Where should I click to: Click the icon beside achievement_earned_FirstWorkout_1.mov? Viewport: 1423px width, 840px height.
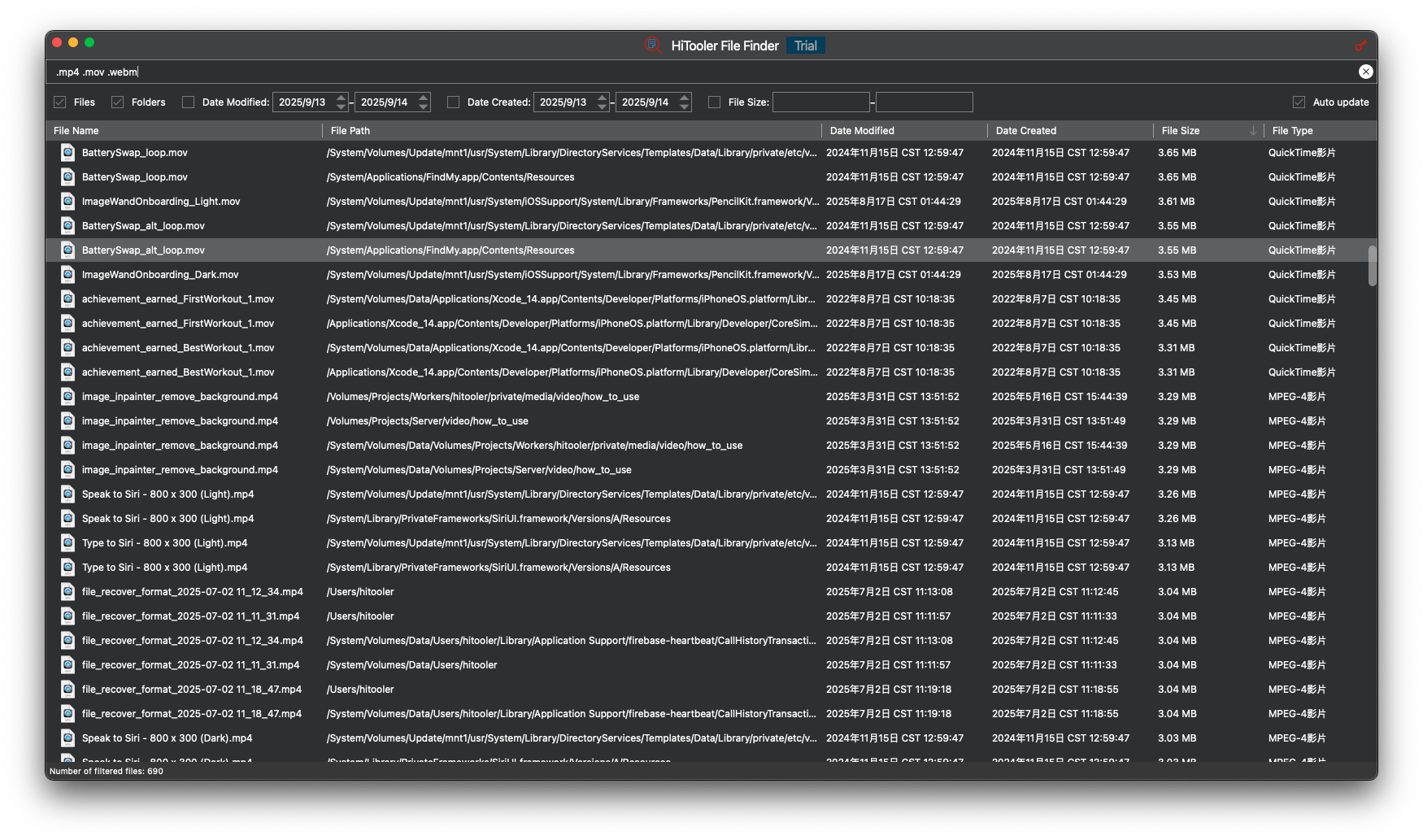point(67,298)
